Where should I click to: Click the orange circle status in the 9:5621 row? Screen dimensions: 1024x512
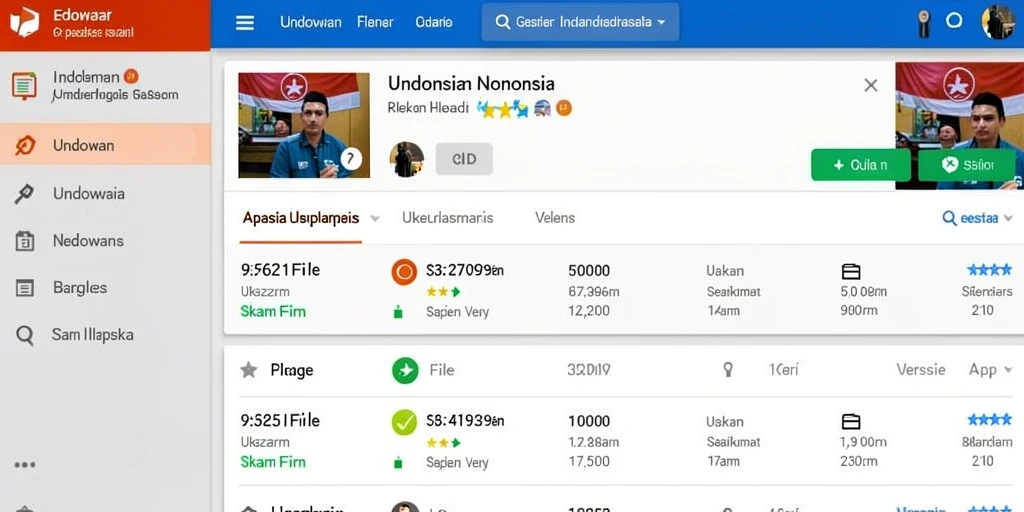point(404,272)
